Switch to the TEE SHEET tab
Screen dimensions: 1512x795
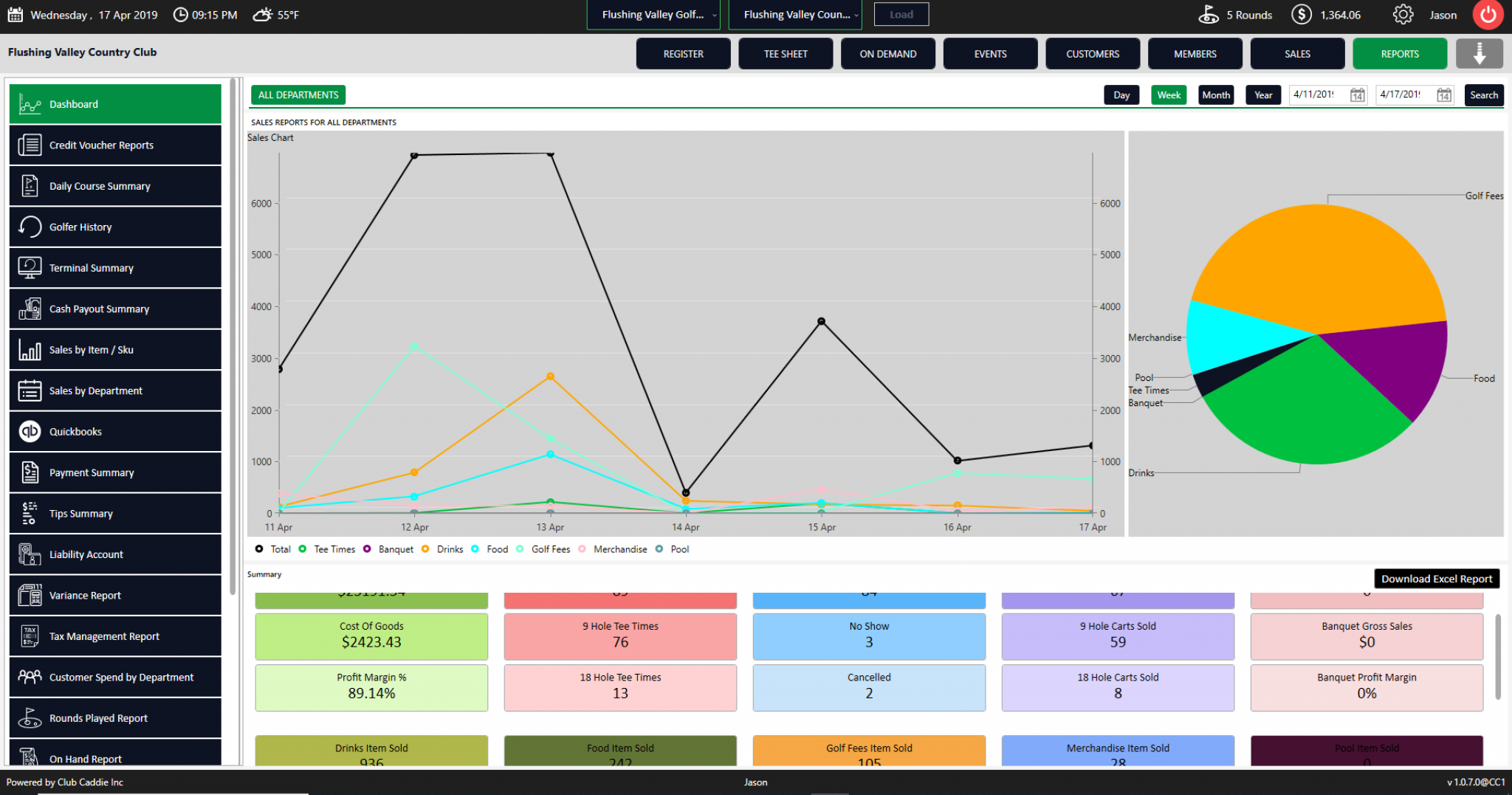(785, 52)
